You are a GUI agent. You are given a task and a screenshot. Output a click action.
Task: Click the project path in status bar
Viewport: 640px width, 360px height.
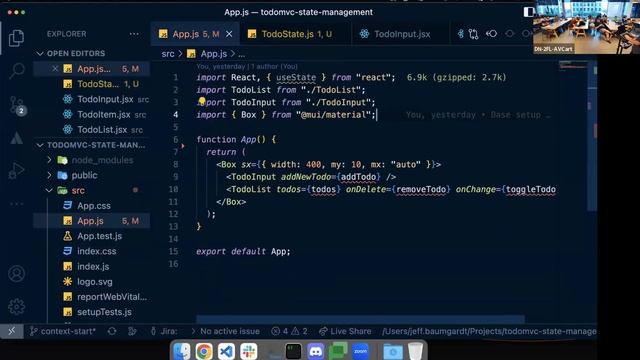coord(489,331)
